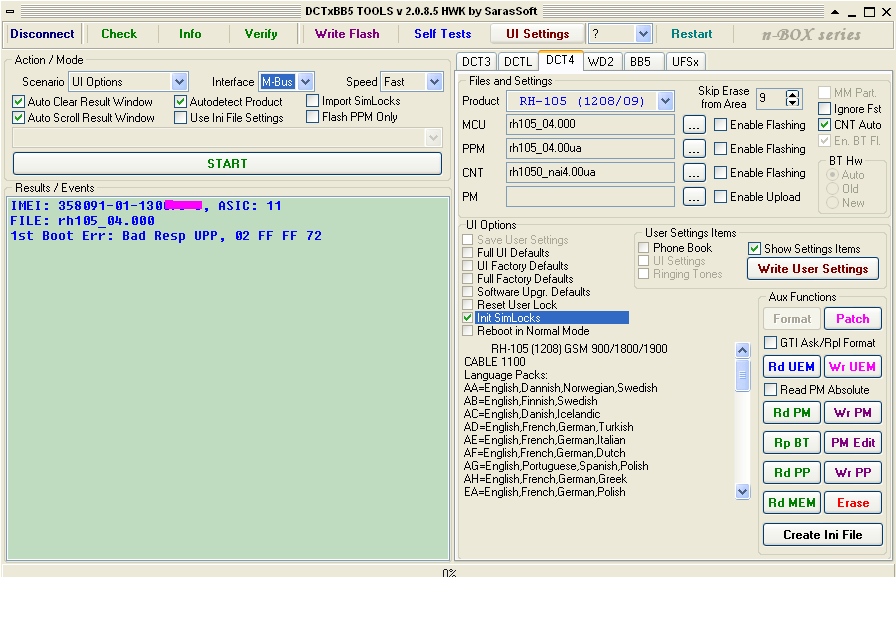896x633 pixels.
Task: Check Reset User Lock option
Action: point(468,305)
